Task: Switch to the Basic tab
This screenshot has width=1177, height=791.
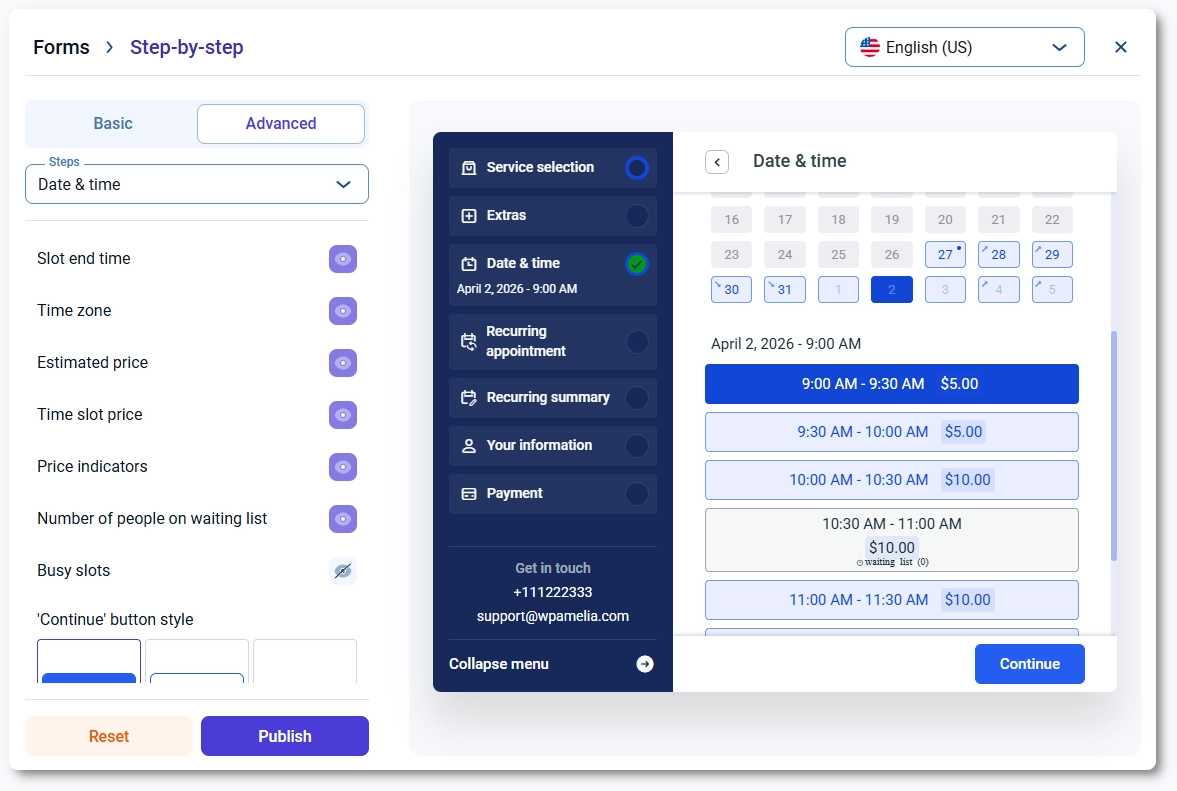Action: coord(112,123)
